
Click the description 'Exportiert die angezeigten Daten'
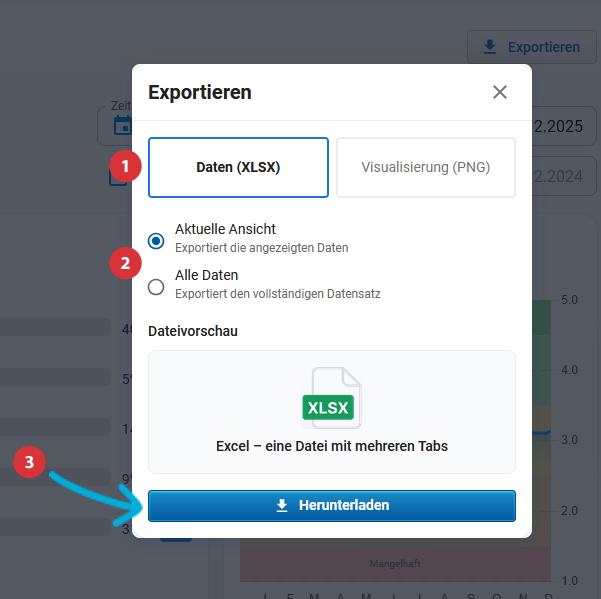coord(261,247)
